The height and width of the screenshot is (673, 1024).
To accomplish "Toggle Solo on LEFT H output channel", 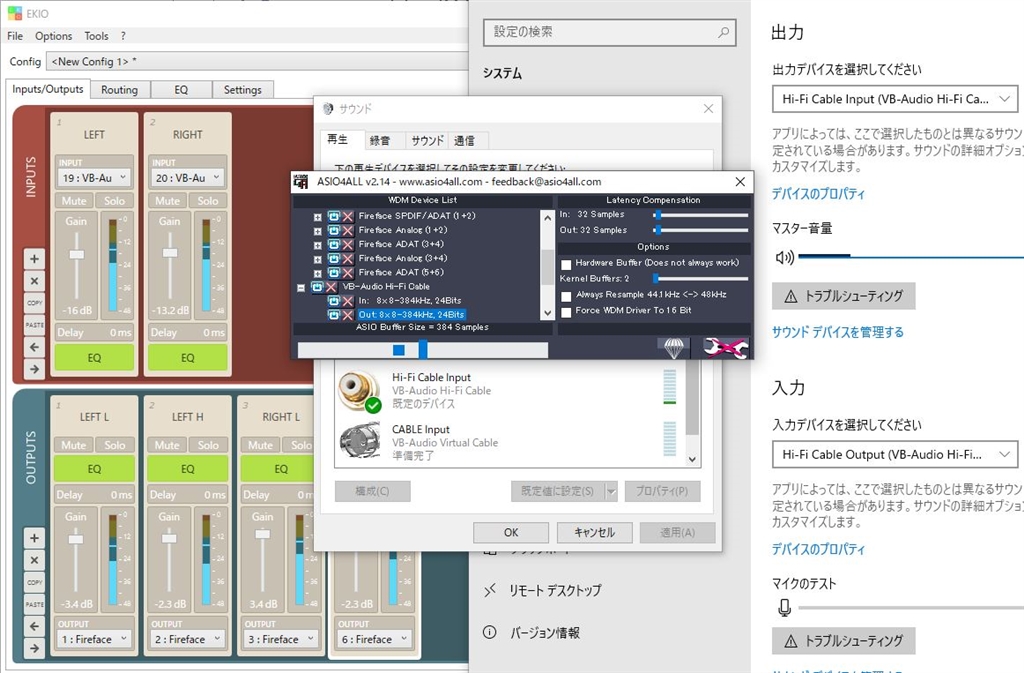I will (208, 445).
